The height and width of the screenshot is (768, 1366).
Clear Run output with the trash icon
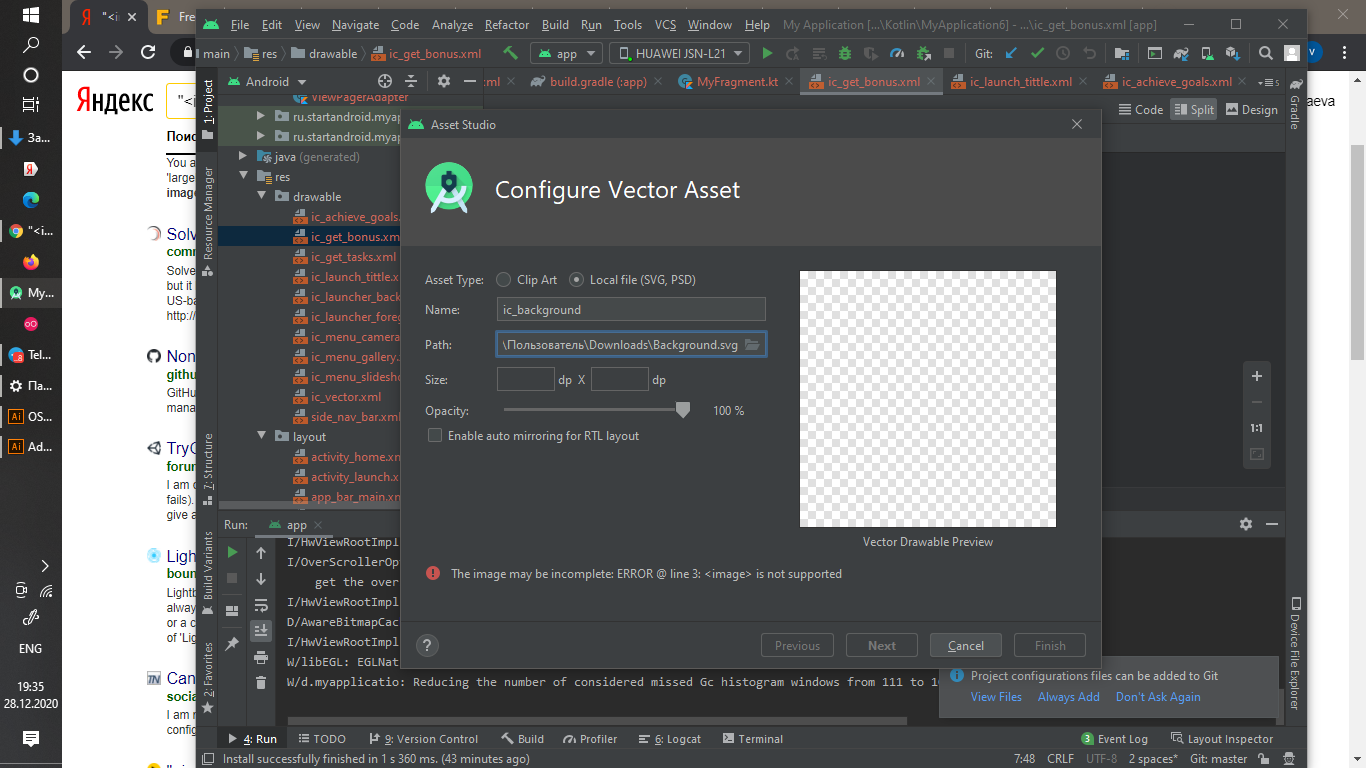(261, 683)
